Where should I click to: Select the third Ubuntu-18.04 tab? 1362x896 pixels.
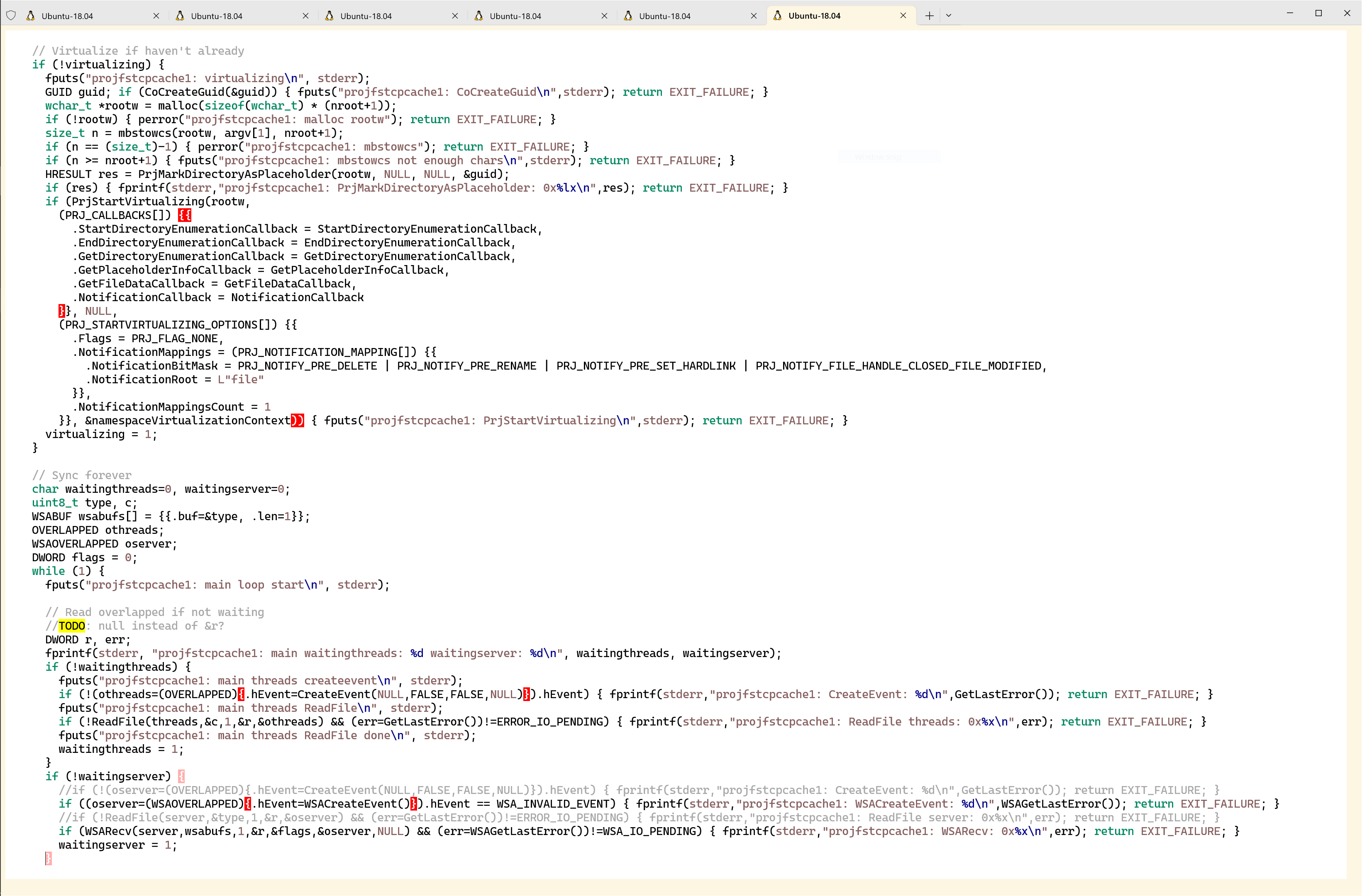coord(366,16)
